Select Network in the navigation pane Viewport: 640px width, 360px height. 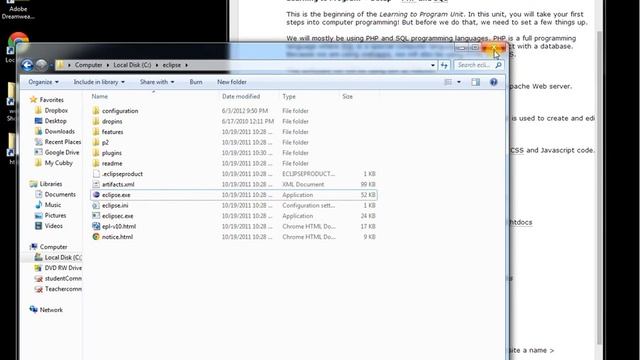[x=51, y=310]
